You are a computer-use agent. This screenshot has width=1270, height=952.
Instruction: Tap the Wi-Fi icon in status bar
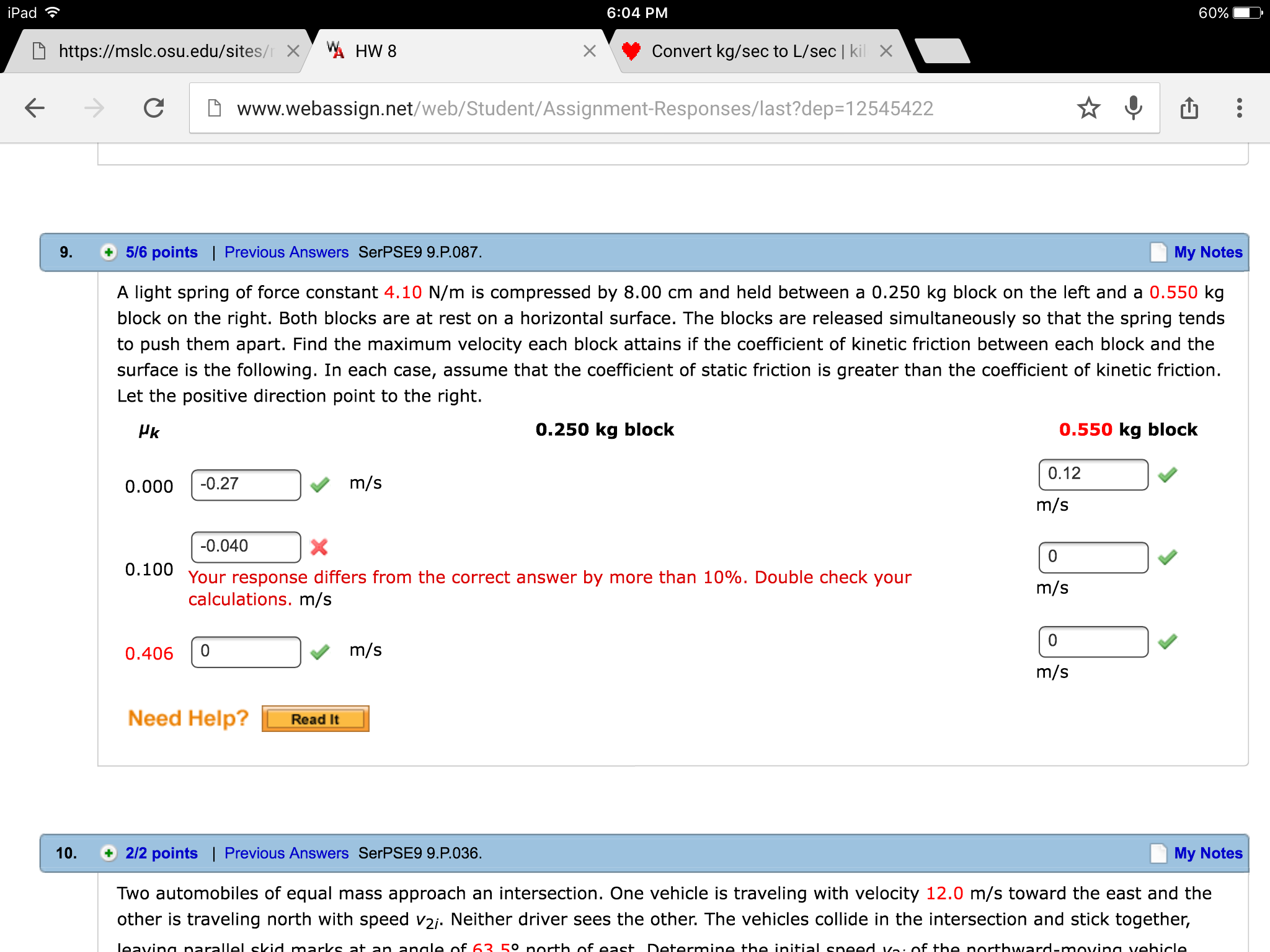tap(53, 12)
